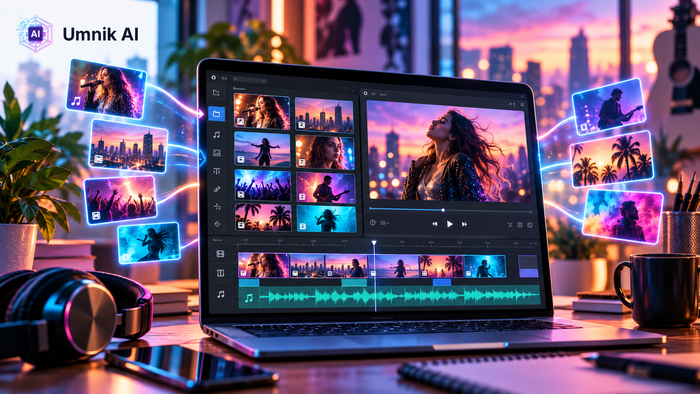Select the blue singer silhouette media thumbnail
The height and width of the screenshot is (394, 700).
point(326,219)
